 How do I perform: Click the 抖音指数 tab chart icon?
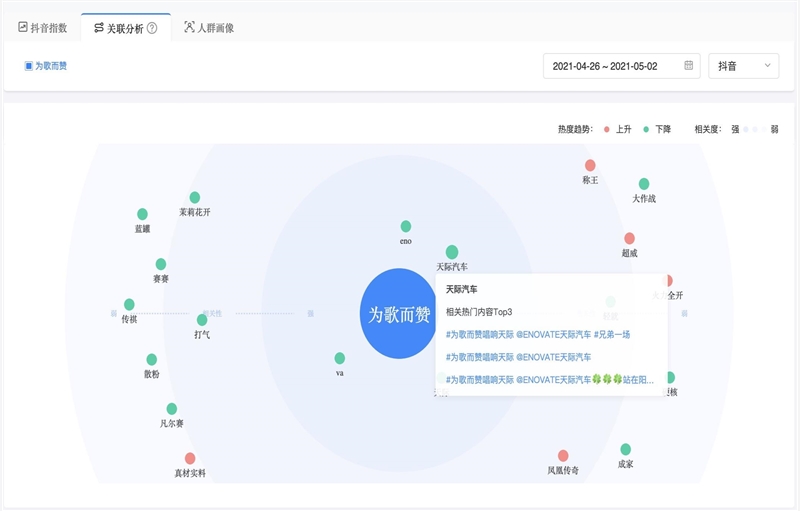tap(22, 27)
